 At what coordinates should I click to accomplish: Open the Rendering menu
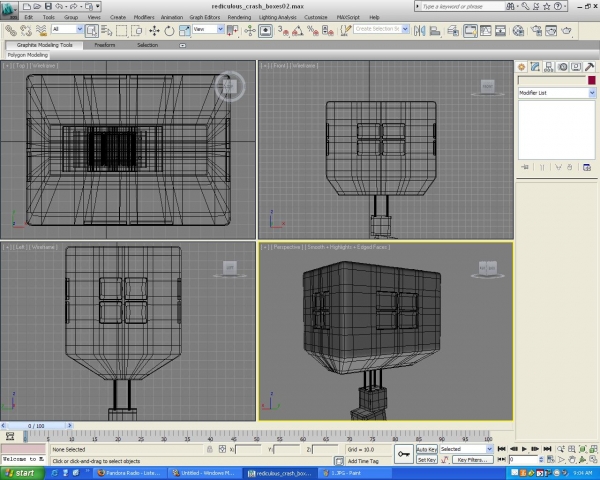(239, 17)
